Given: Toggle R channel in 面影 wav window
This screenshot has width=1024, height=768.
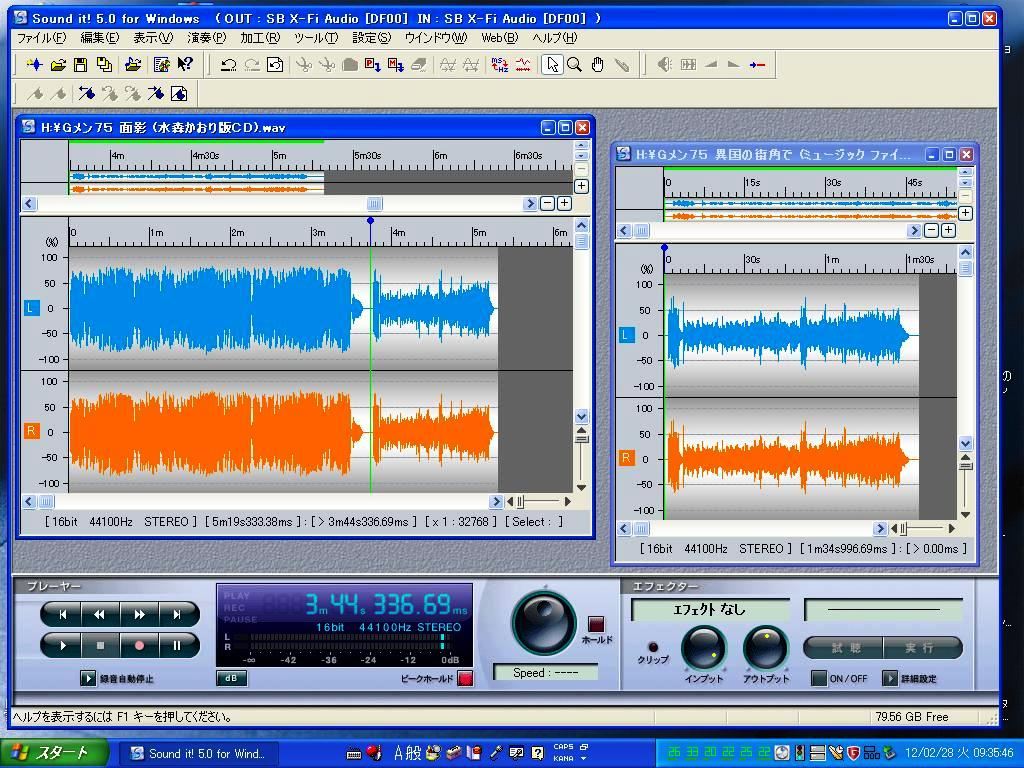Looking at the screenshot, I should [x=31, y=430].
